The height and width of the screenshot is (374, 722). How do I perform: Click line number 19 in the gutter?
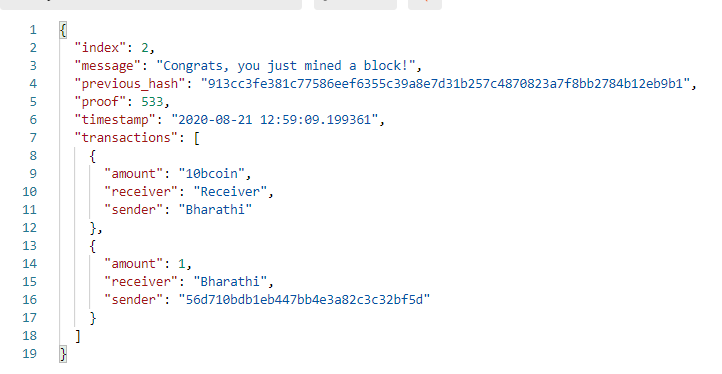point(29,354)
